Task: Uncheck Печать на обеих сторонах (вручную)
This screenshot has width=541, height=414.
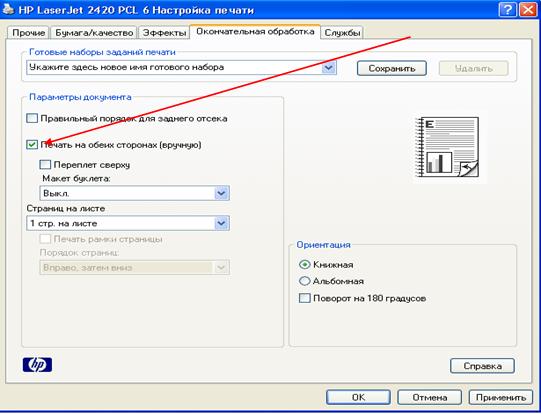Action: (32, 145)
